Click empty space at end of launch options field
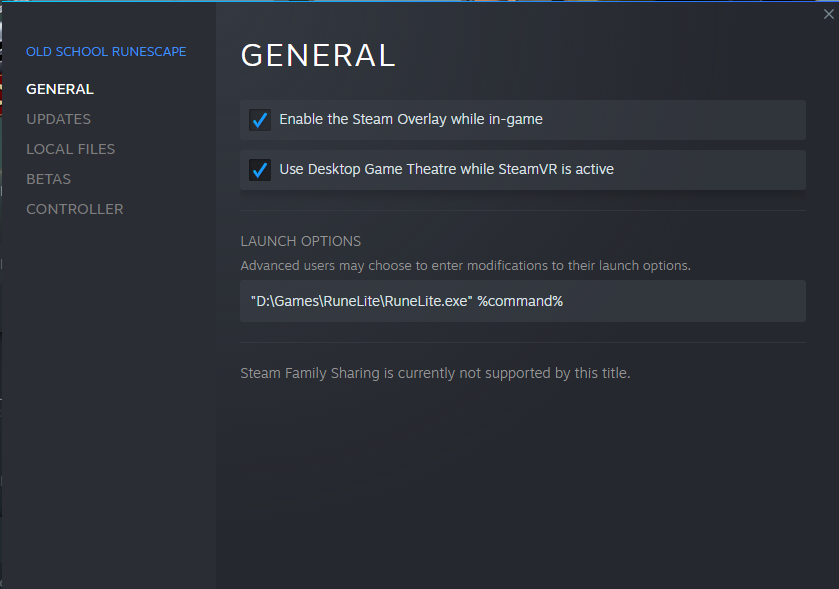The image size is (839, 589). coord(690,301)
